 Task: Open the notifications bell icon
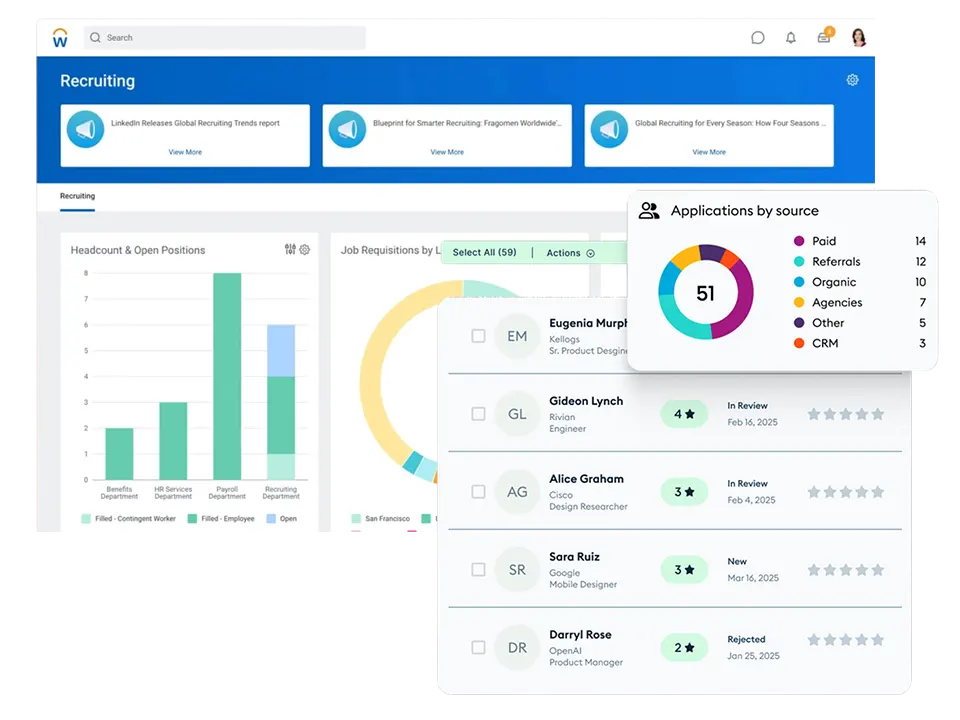tap(791, 38)
